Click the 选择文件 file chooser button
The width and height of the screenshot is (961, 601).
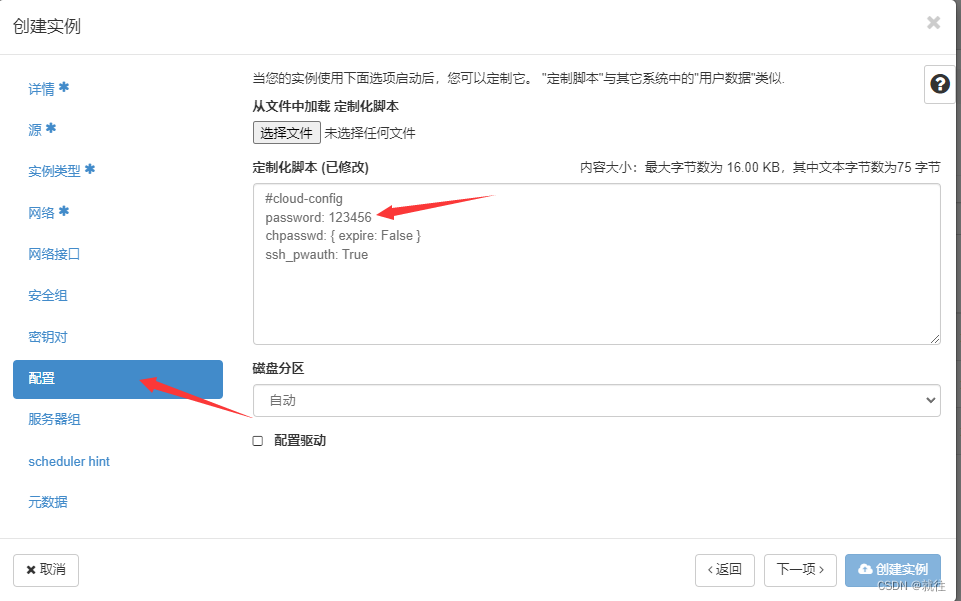point(286,132)
